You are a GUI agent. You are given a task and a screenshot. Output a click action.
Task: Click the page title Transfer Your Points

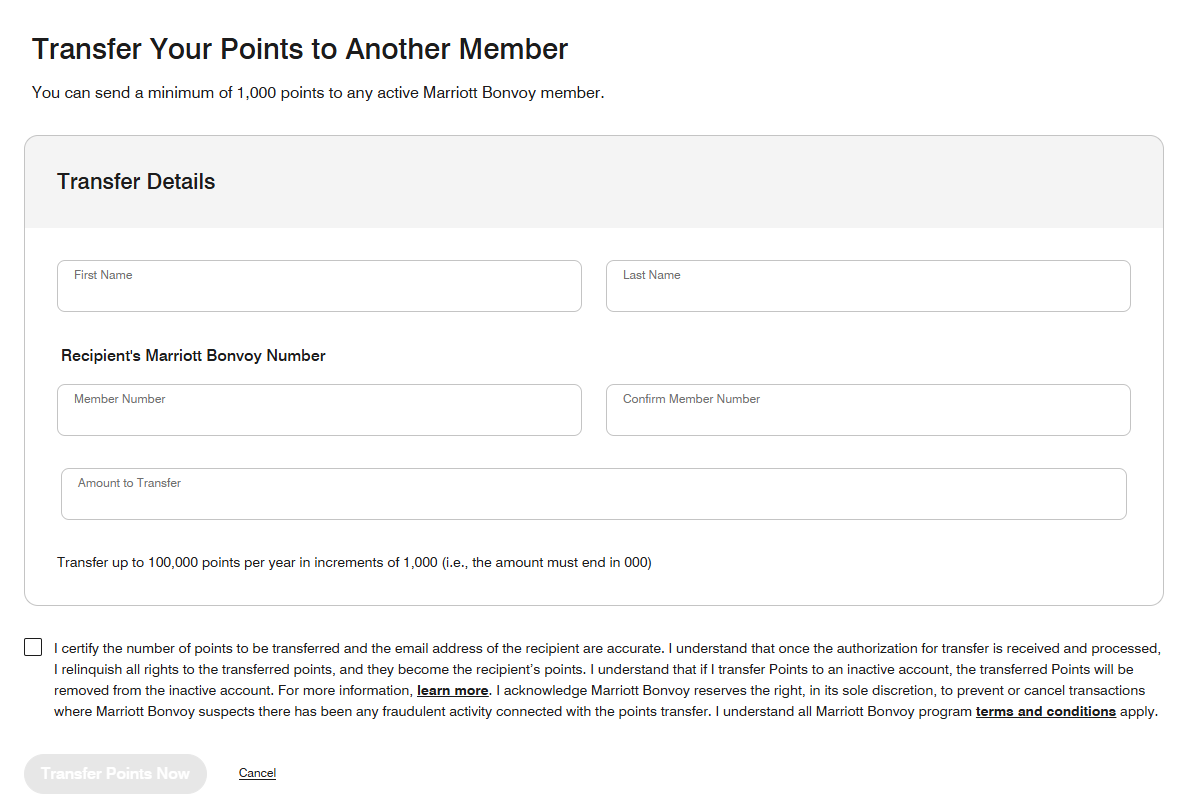point(299,48)
